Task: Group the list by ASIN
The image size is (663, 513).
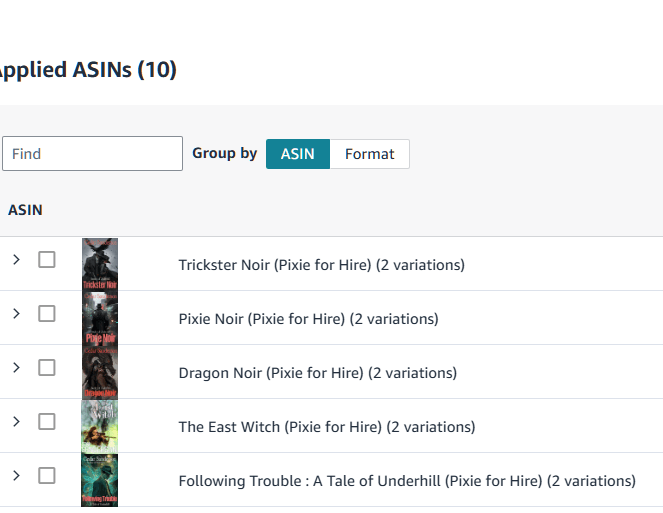Action: pyautogui.click(x=298, y=154)
